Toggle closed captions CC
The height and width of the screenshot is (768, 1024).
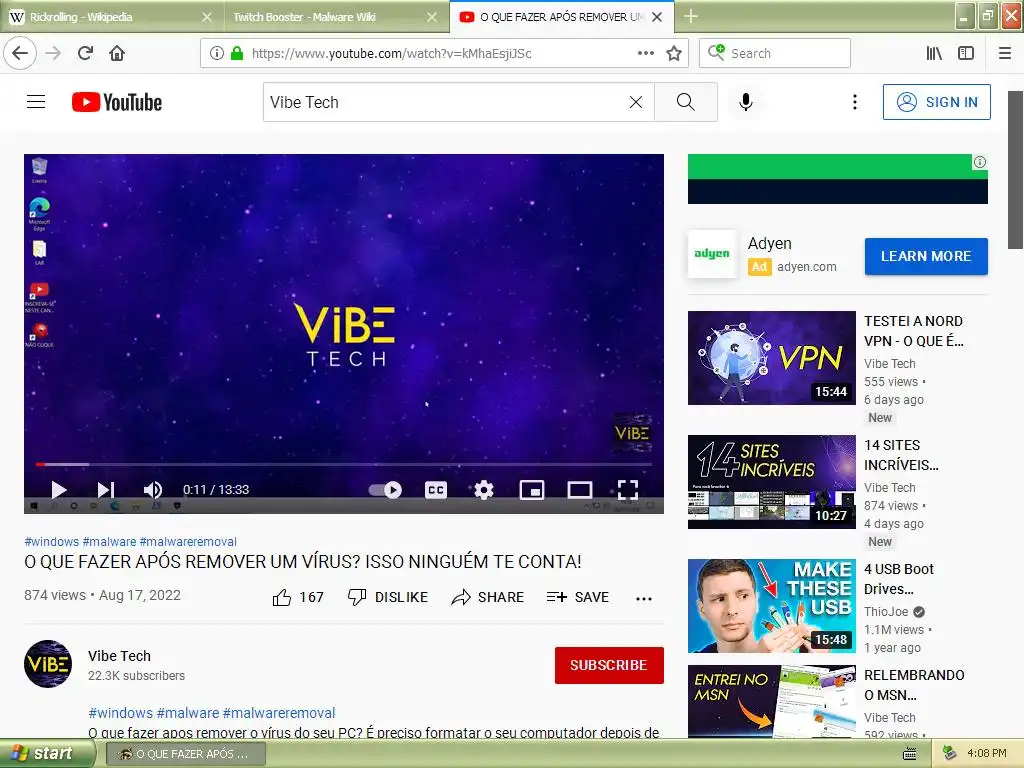(x=436, y=489)
